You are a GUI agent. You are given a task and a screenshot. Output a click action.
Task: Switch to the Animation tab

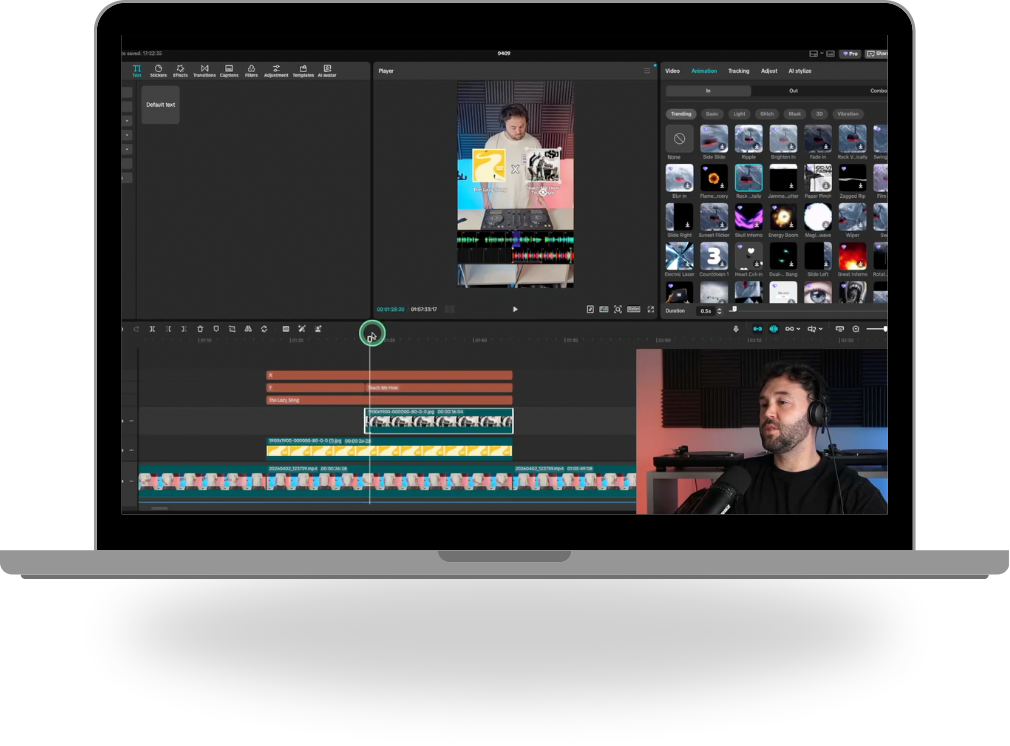click(704, 71)
